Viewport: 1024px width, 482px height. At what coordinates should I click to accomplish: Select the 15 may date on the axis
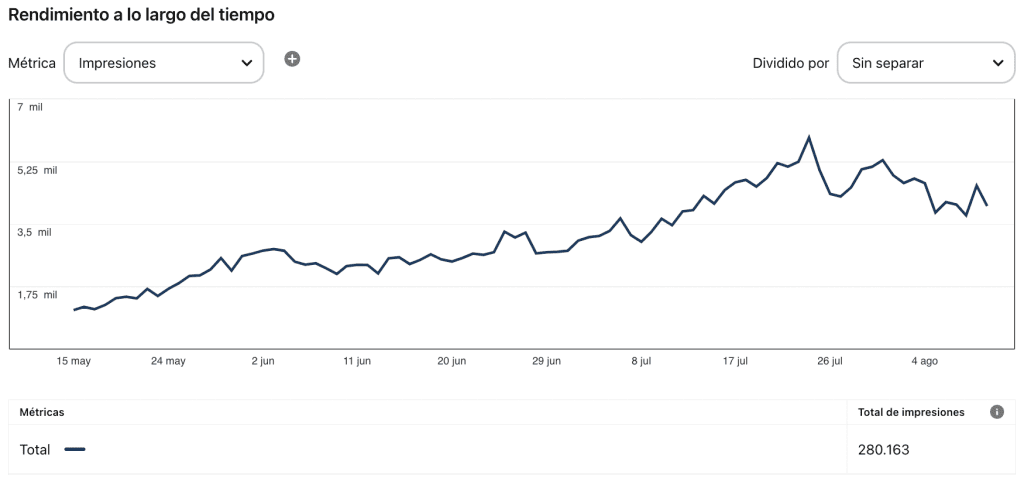point(74,361)
